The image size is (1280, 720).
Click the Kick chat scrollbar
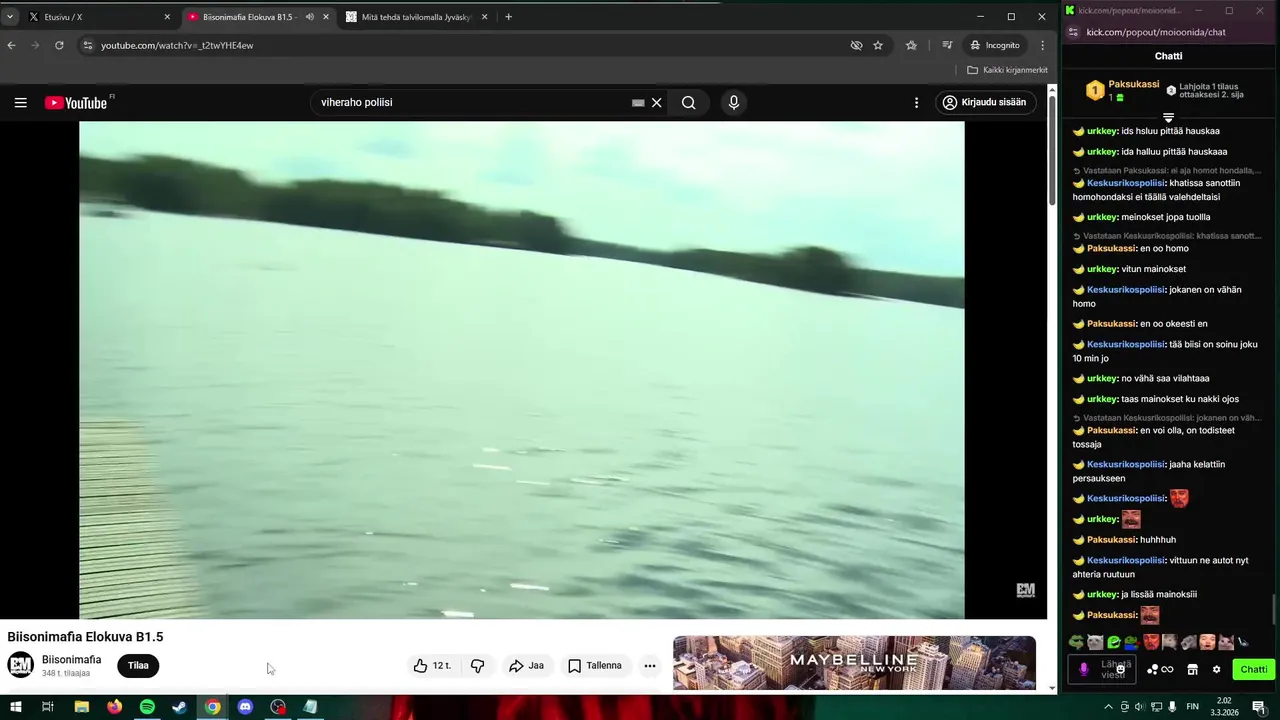click(x=1275, y=608)
